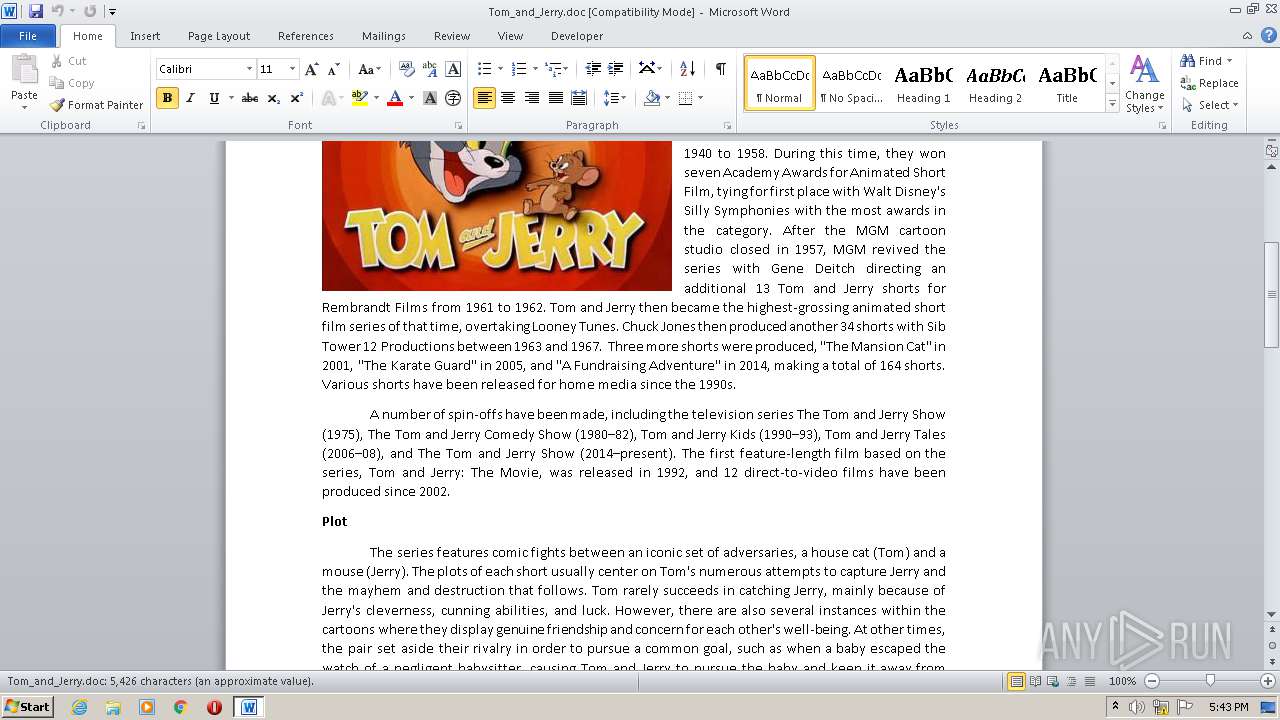
Task: Open the References tab
Action: tap(306, 36)
